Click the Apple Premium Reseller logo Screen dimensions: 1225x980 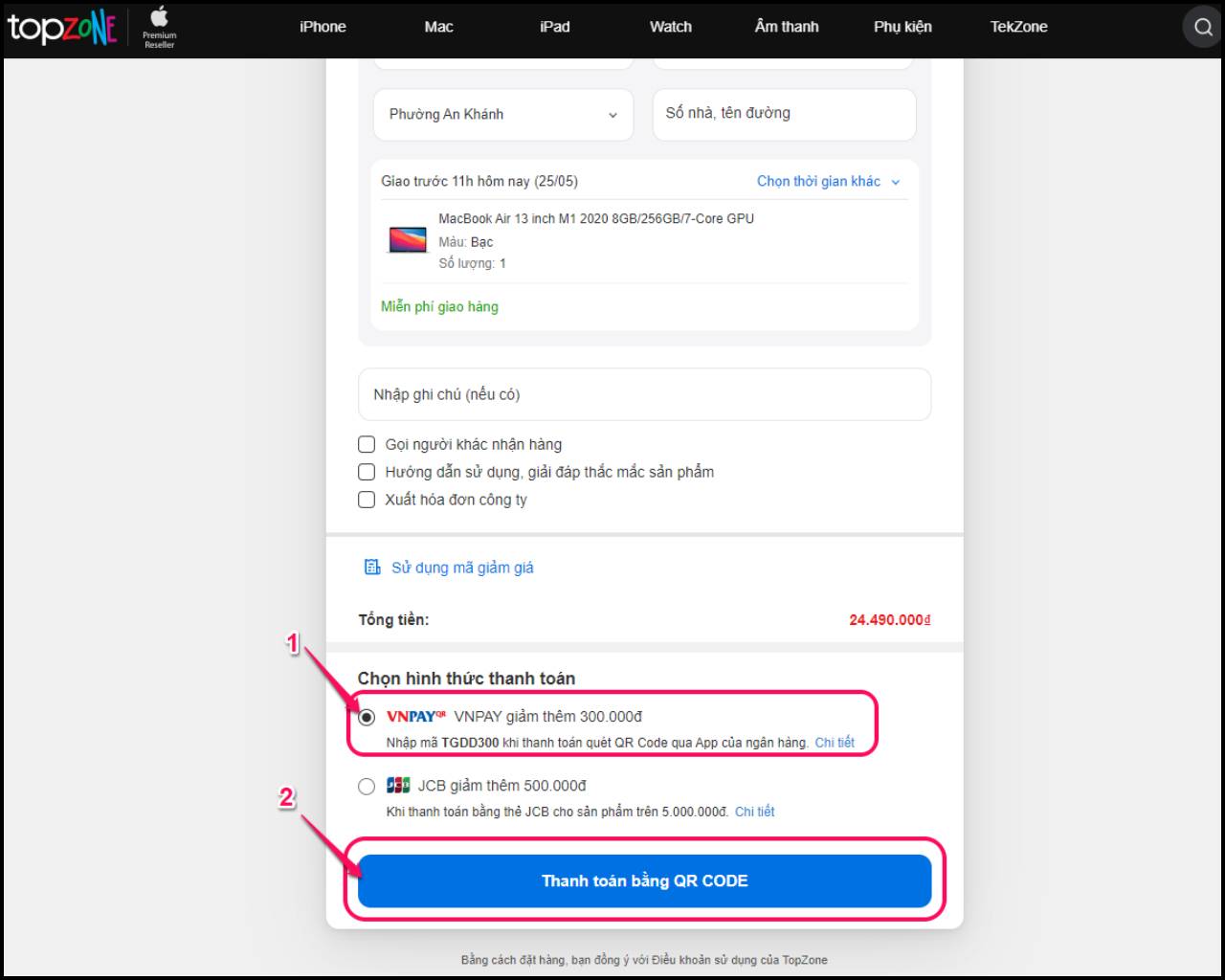click(159, 28)
